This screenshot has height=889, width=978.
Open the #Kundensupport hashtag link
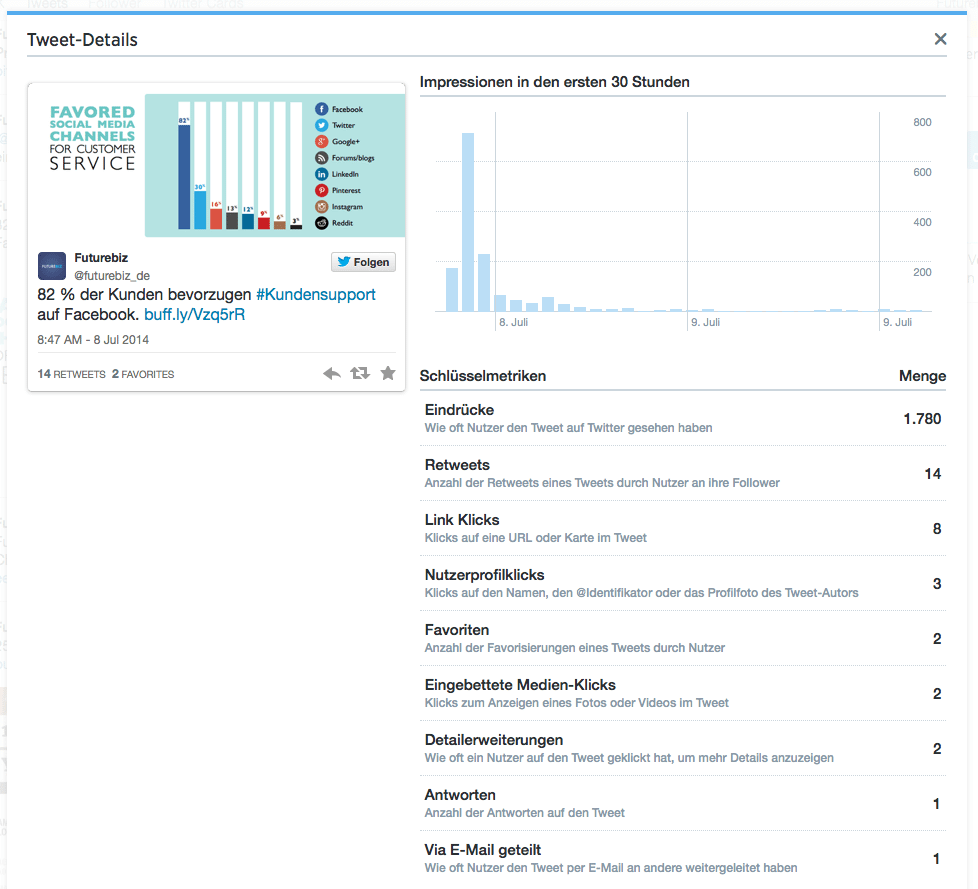coord(316,294)
